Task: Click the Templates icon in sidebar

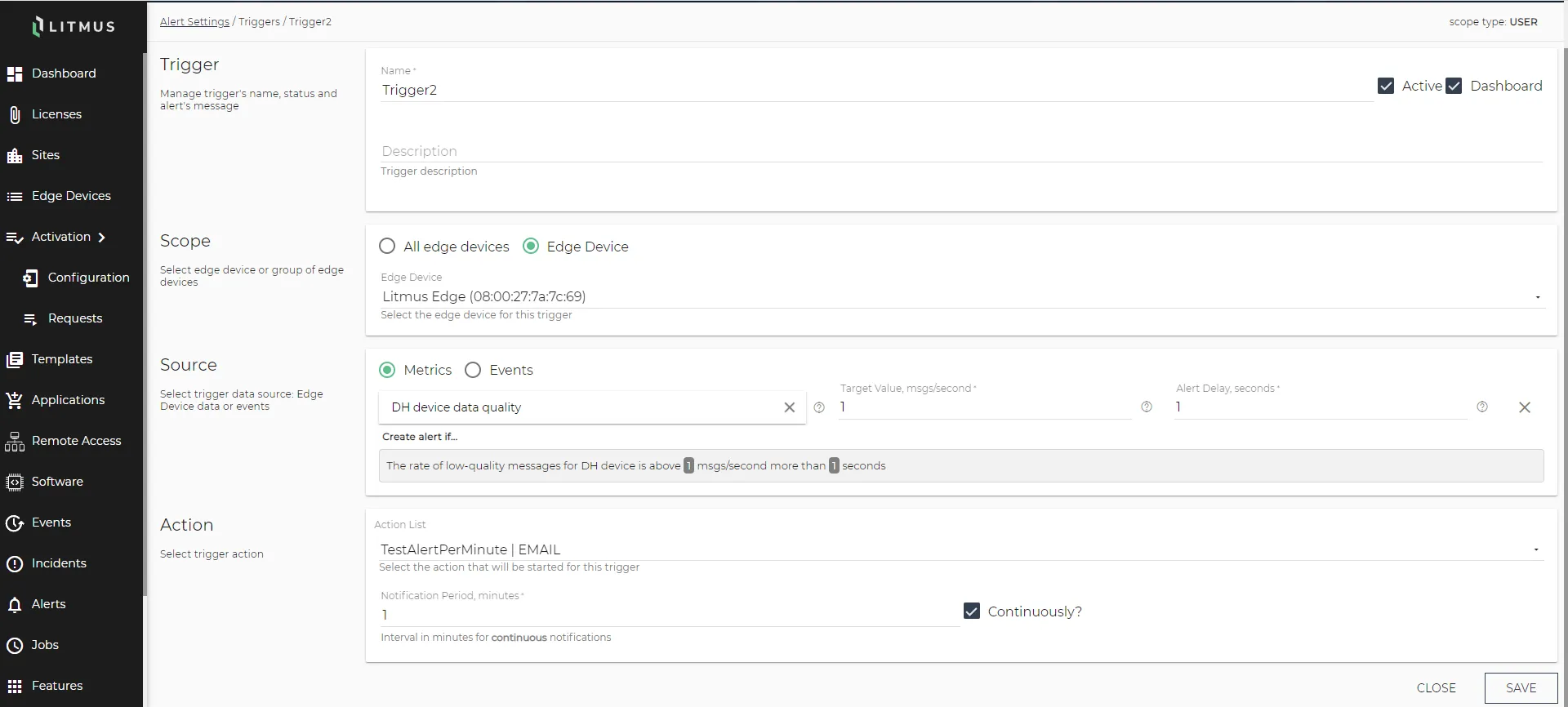Action: pos(15,360)
